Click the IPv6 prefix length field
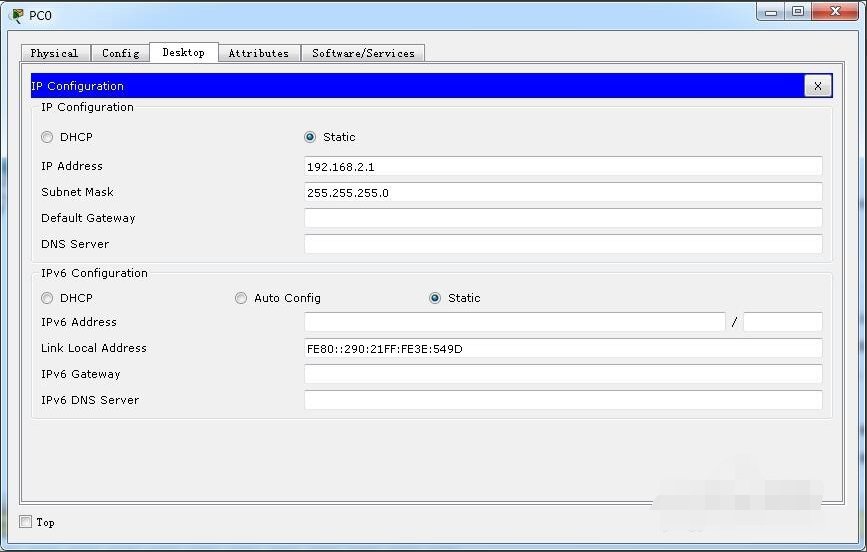Screen dimensions: 867x552 (782, 322)
